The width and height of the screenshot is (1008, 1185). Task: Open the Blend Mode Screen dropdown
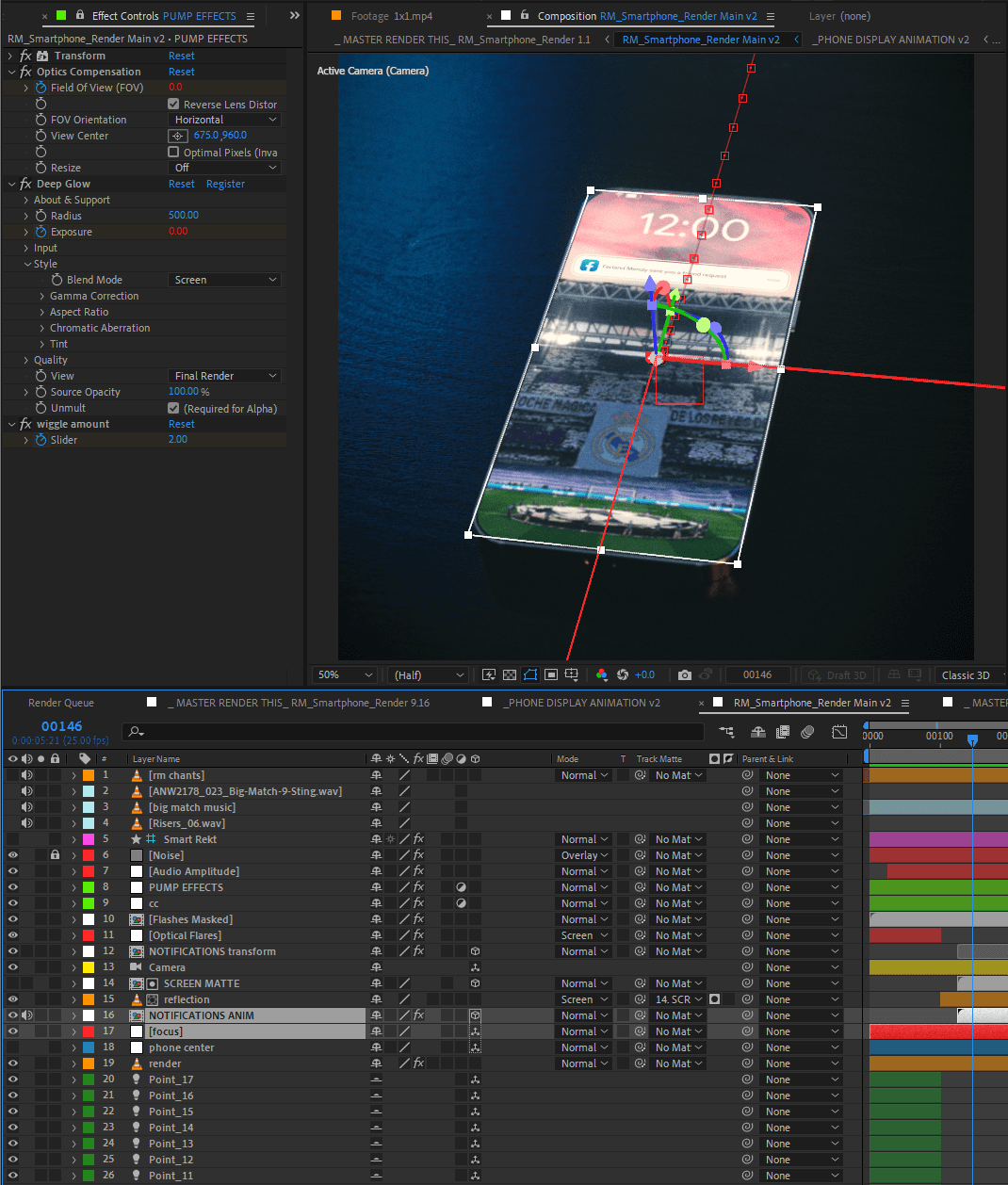coord(224,280)
